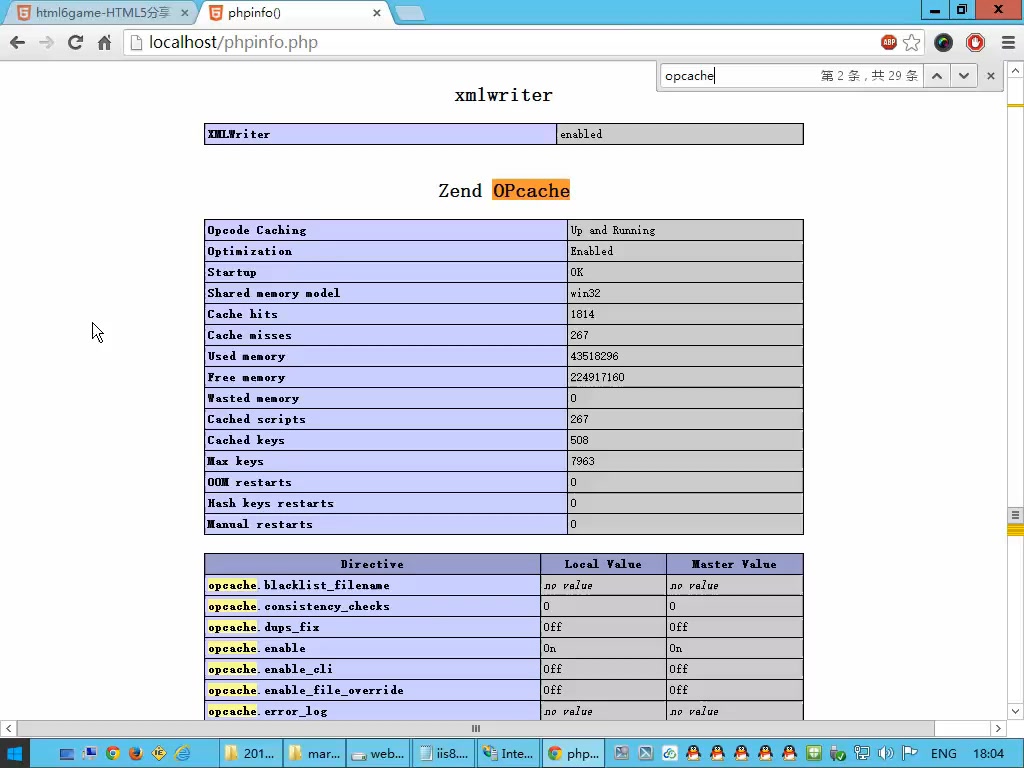This screenshot has width=1024, height=768.
Task: Go to previous find result
Action: (x=936, y=76)
